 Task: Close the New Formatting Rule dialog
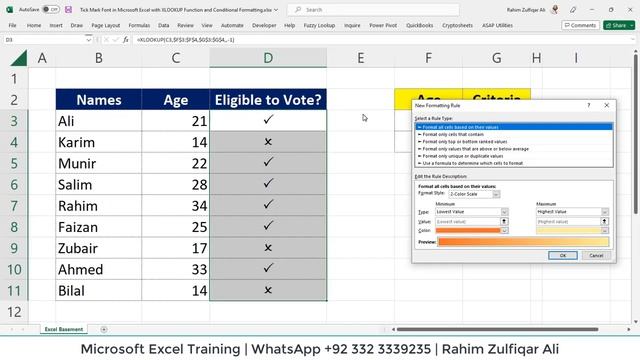click(x=607, y=105)
